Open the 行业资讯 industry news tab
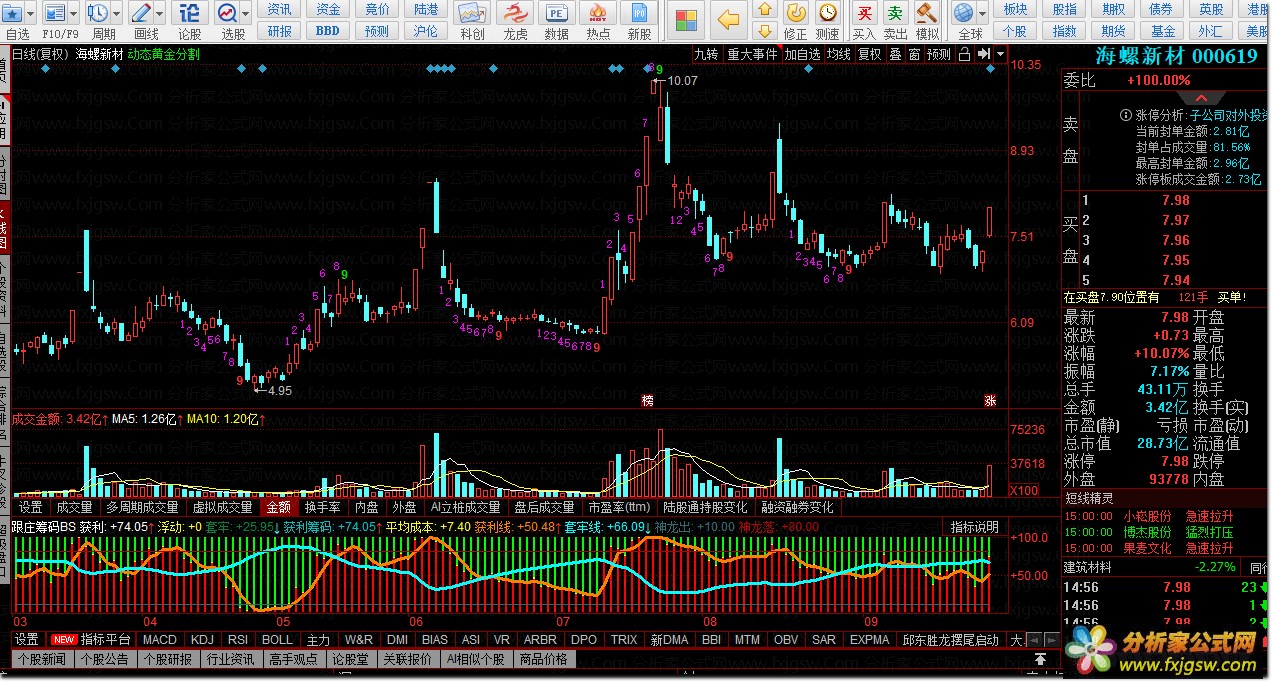This screenshot has width=1273, height=682. [230, 659]
